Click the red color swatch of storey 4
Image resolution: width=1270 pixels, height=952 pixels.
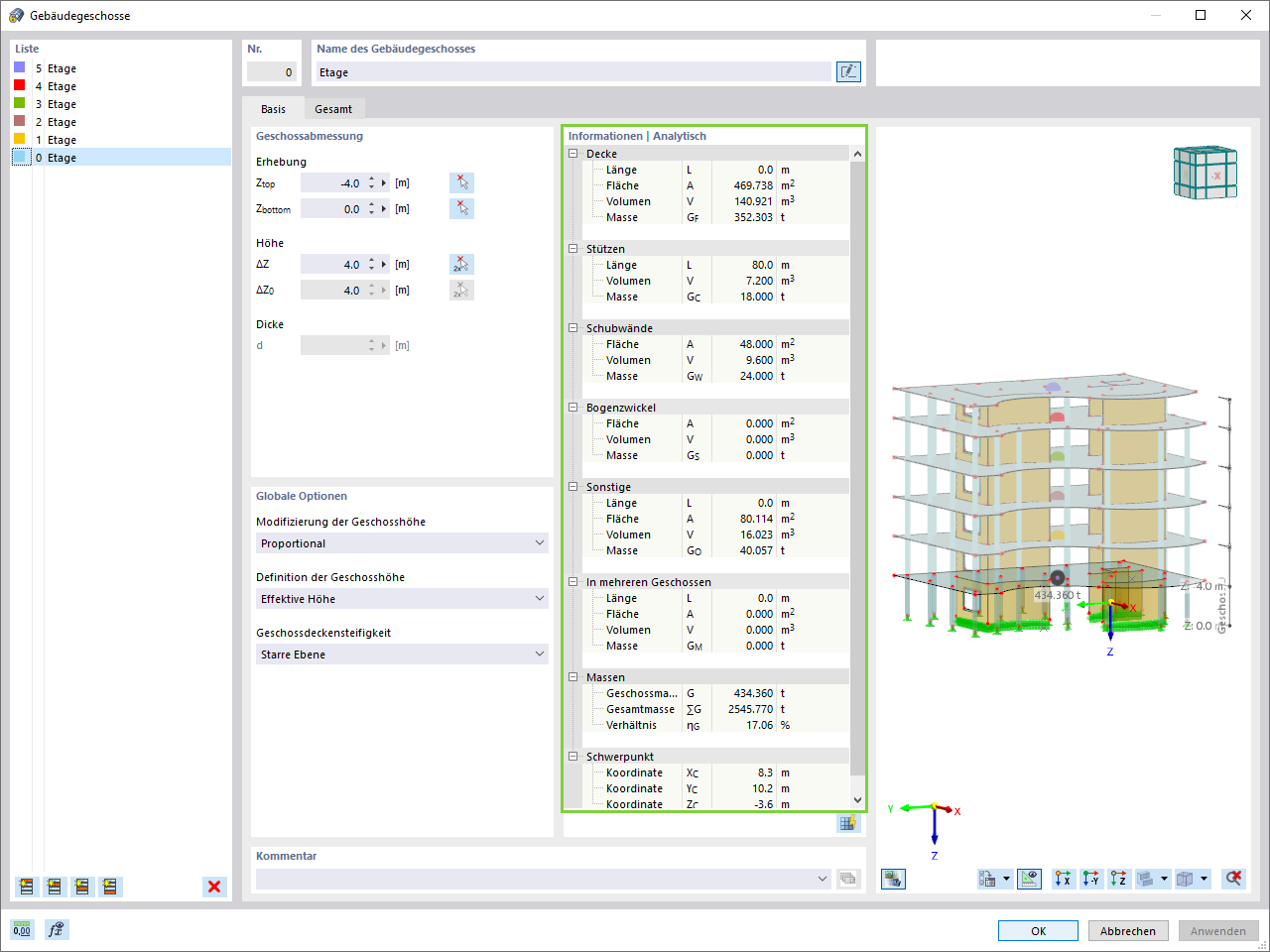(x=20, y=85)
